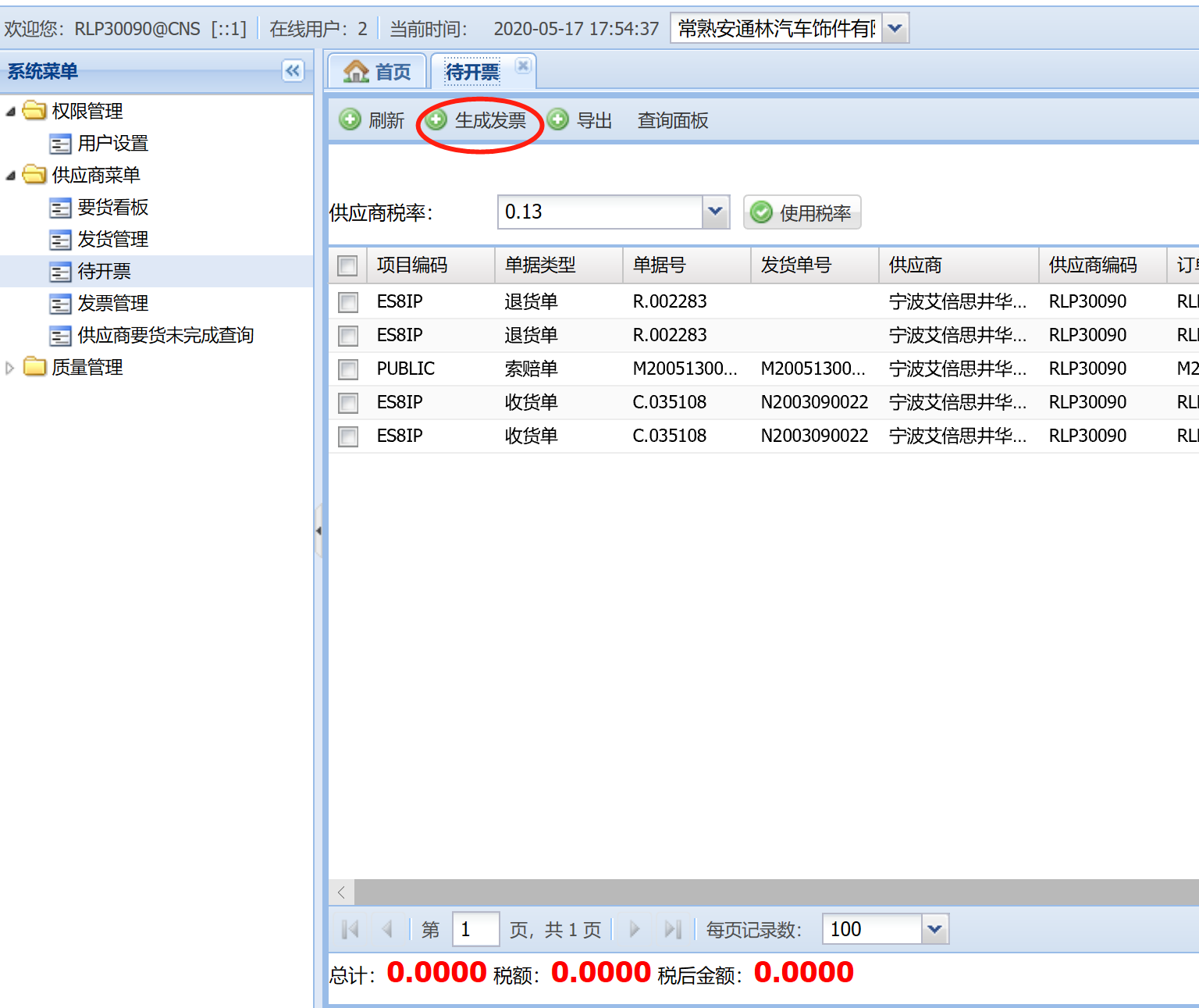This screenshot has height=1008, width=1199.
Task: Check the last 收货单 row checkbox
Action: coord(348,436)
